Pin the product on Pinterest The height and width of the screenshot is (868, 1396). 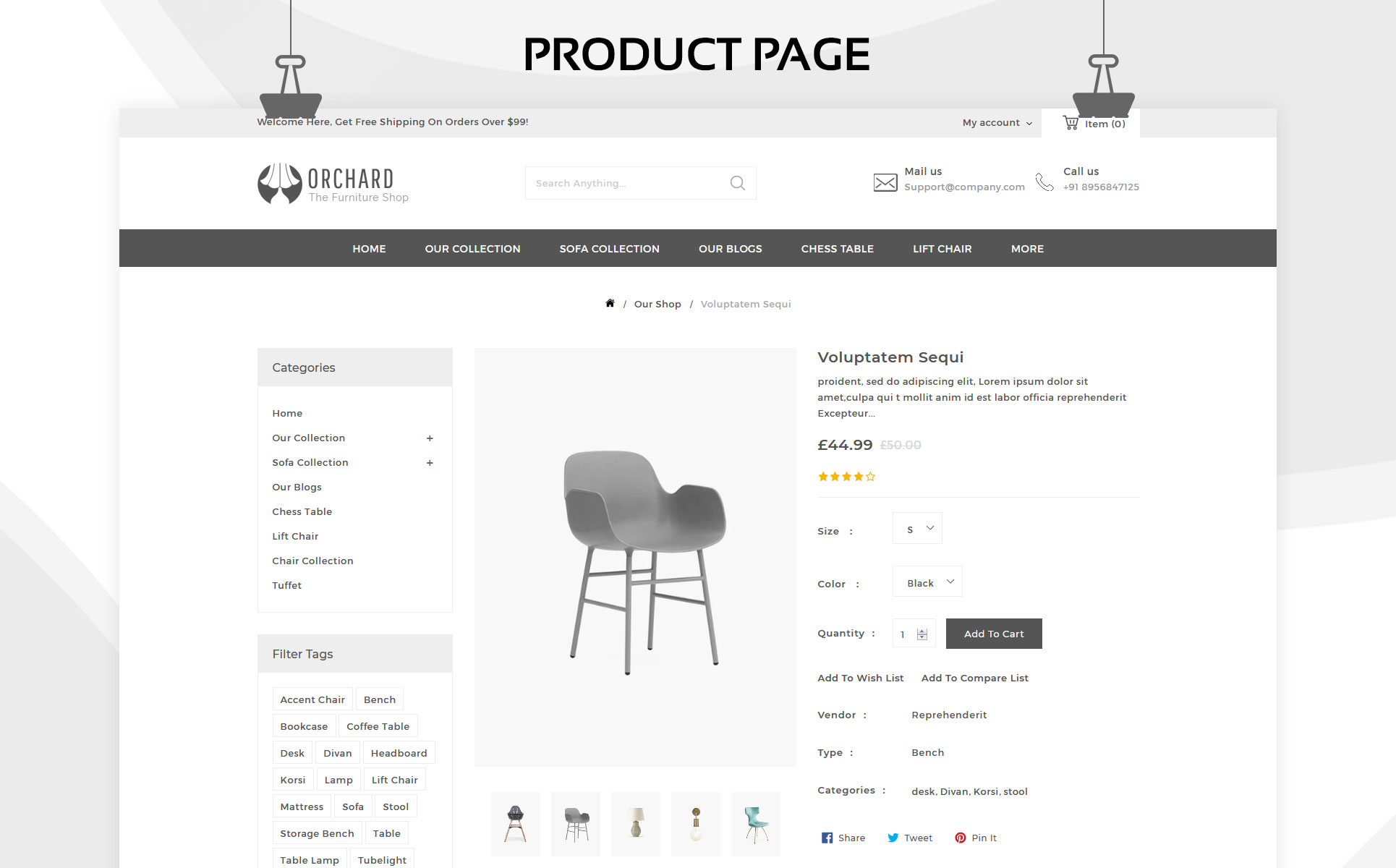pyautogui.click(x=975, y=838)
